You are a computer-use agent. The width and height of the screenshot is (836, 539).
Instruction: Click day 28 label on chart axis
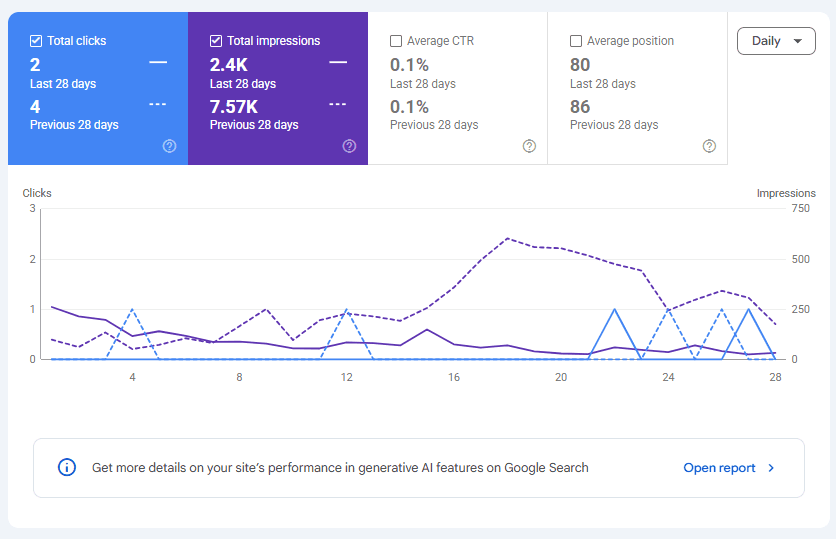775,377
